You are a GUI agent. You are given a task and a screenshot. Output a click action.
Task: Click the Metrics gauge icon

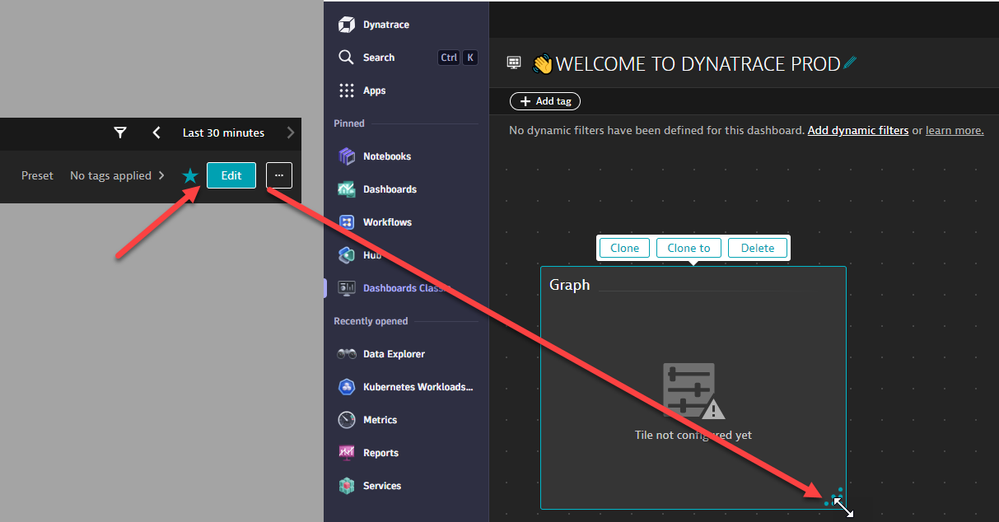tap(347, 419)
